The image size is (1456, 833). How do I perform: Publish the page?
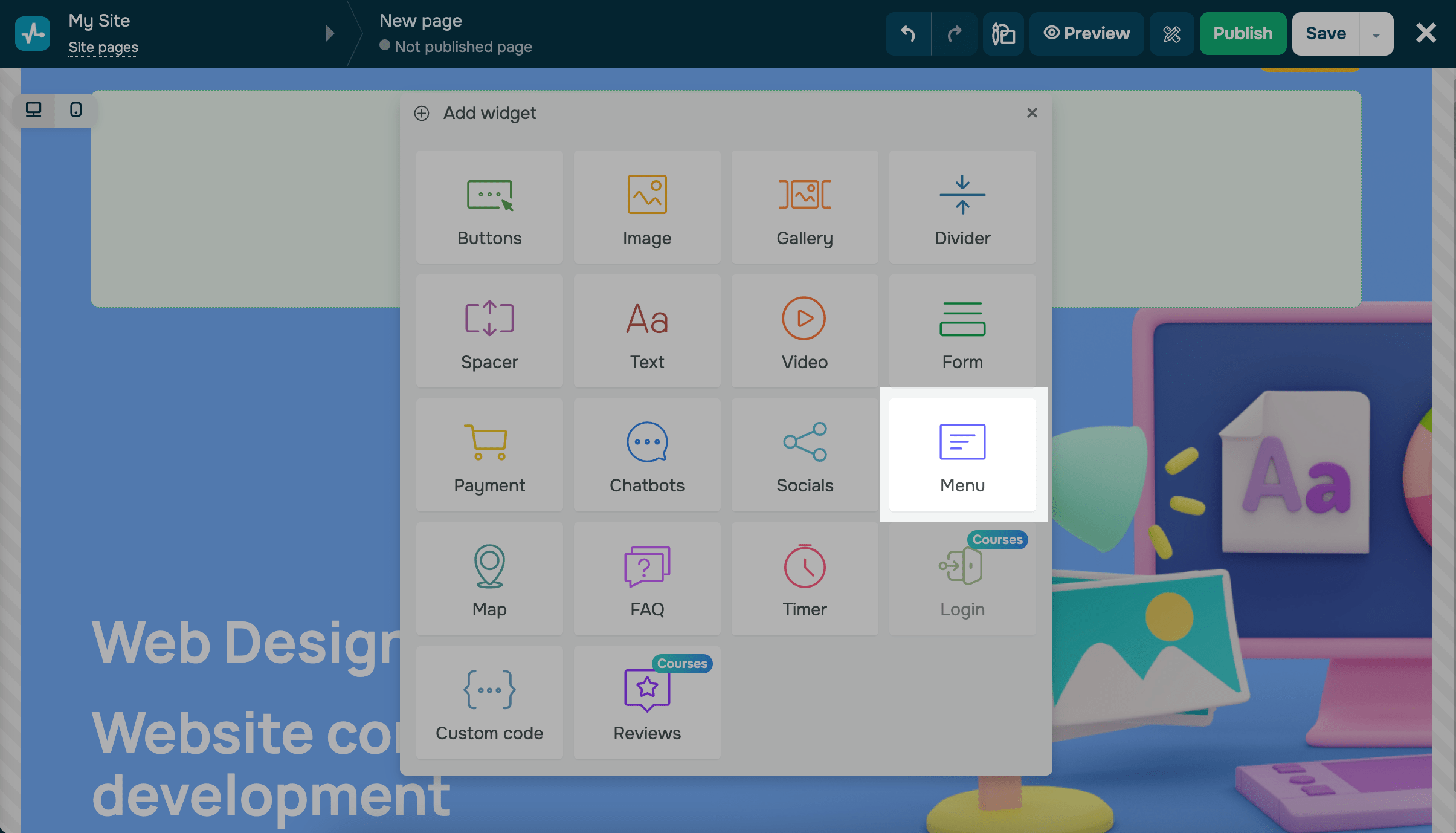click(1242, 34)
